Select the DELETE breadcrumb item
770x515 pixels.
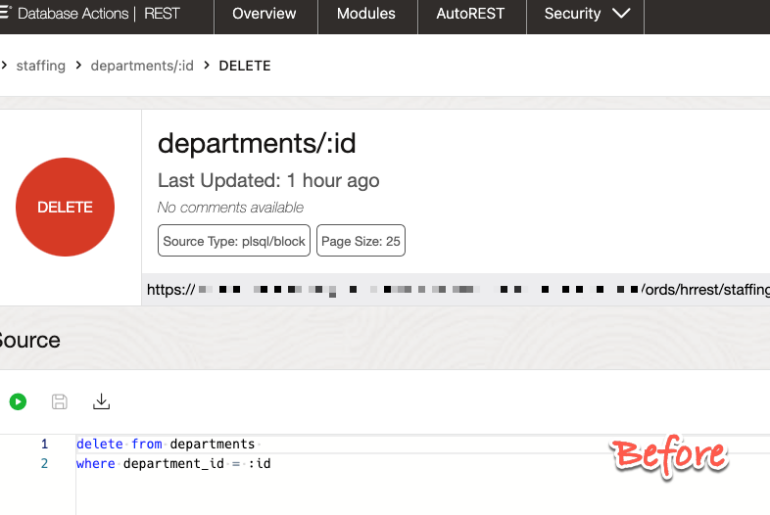[x=245, y=65]
